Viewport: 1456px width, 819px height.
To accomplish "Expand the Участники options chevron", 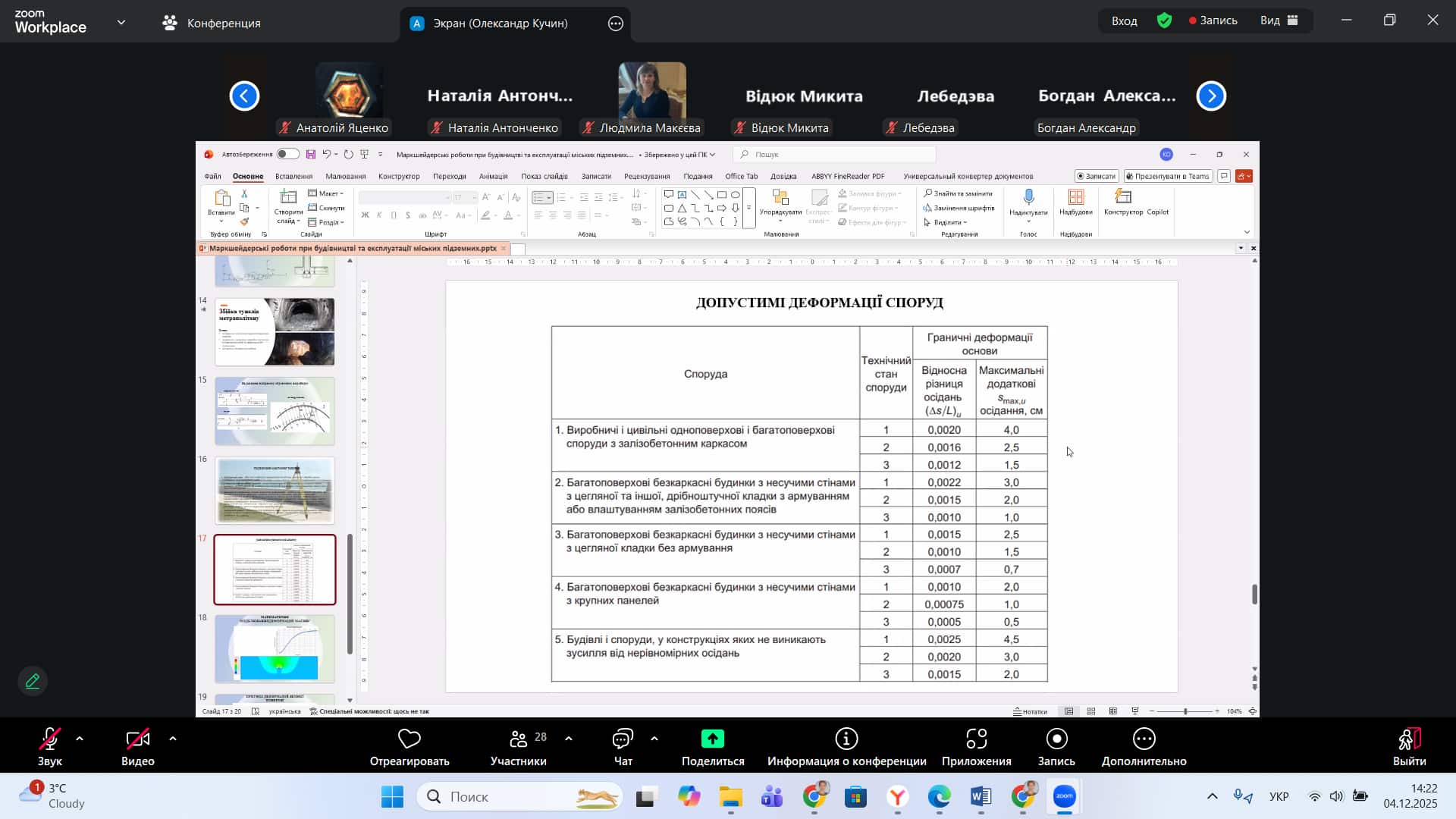I will coord(569,738).
